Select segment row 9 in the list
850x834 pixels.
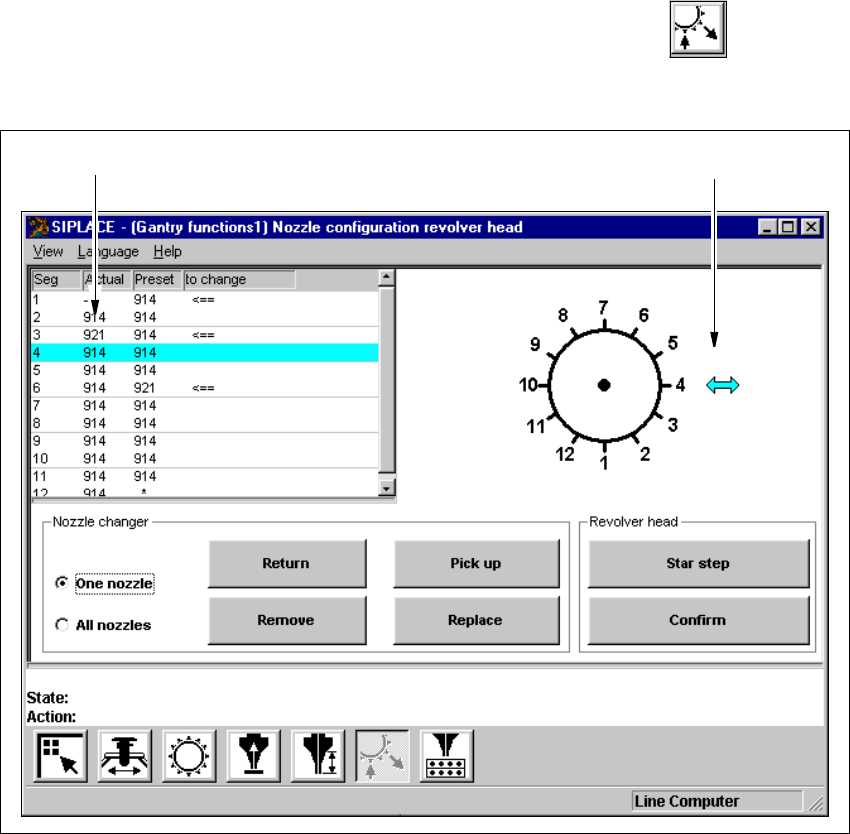205,441
